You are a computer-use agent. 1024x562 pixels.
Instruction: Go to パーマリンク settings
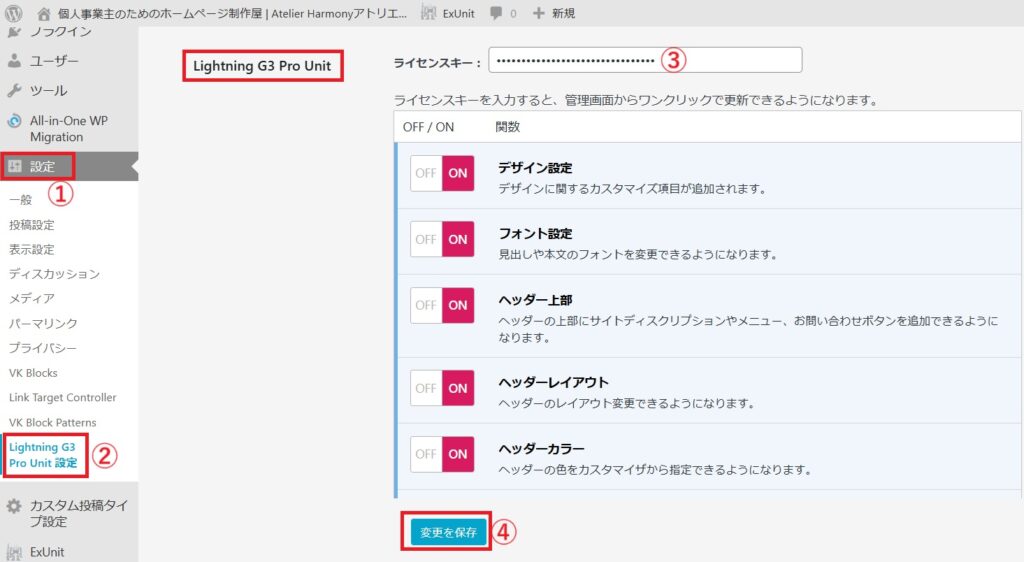[43, 323]
